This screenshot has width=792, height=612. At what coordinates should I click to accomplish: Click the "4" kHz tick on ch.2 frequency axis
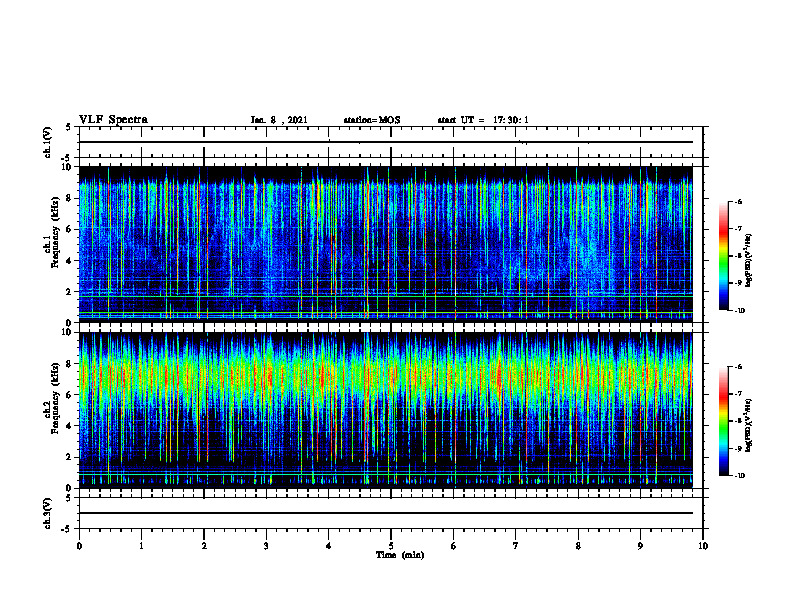(x=70, y=426)
